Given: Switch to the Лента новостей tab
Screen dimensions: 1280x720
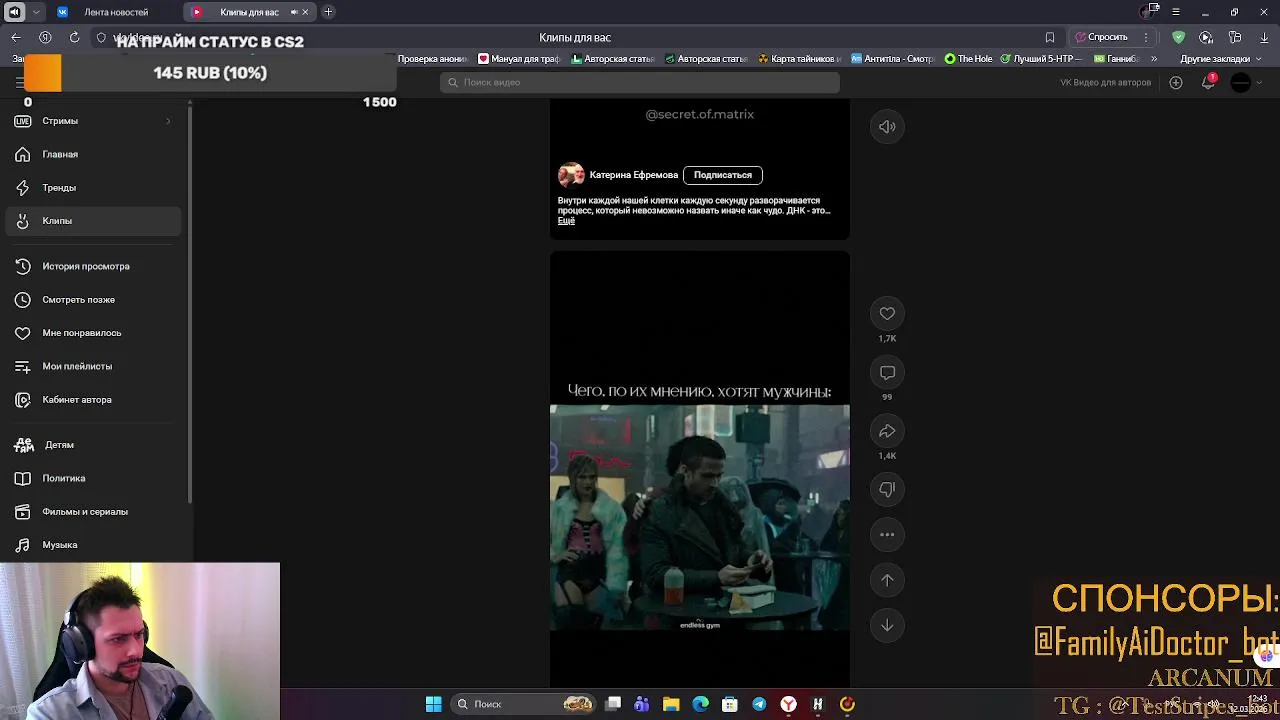Looking at the screenshot, I should coord(115,12).
